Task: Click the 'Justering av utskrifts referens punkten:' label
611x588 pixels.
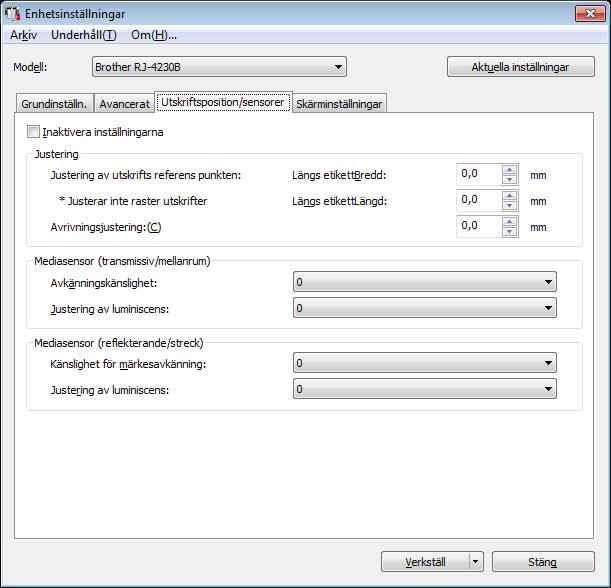Action: coord(146,175)
